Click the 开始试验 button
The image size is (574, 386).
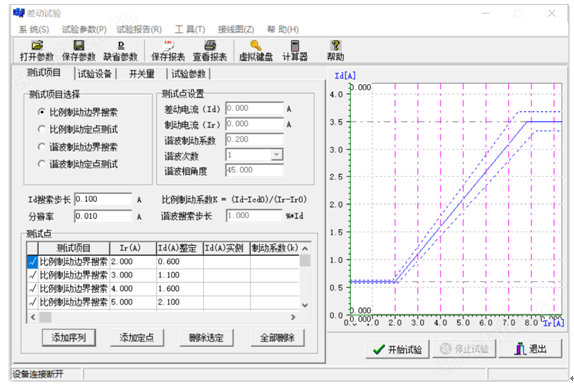pyautogui.click(x=398, y=349)
